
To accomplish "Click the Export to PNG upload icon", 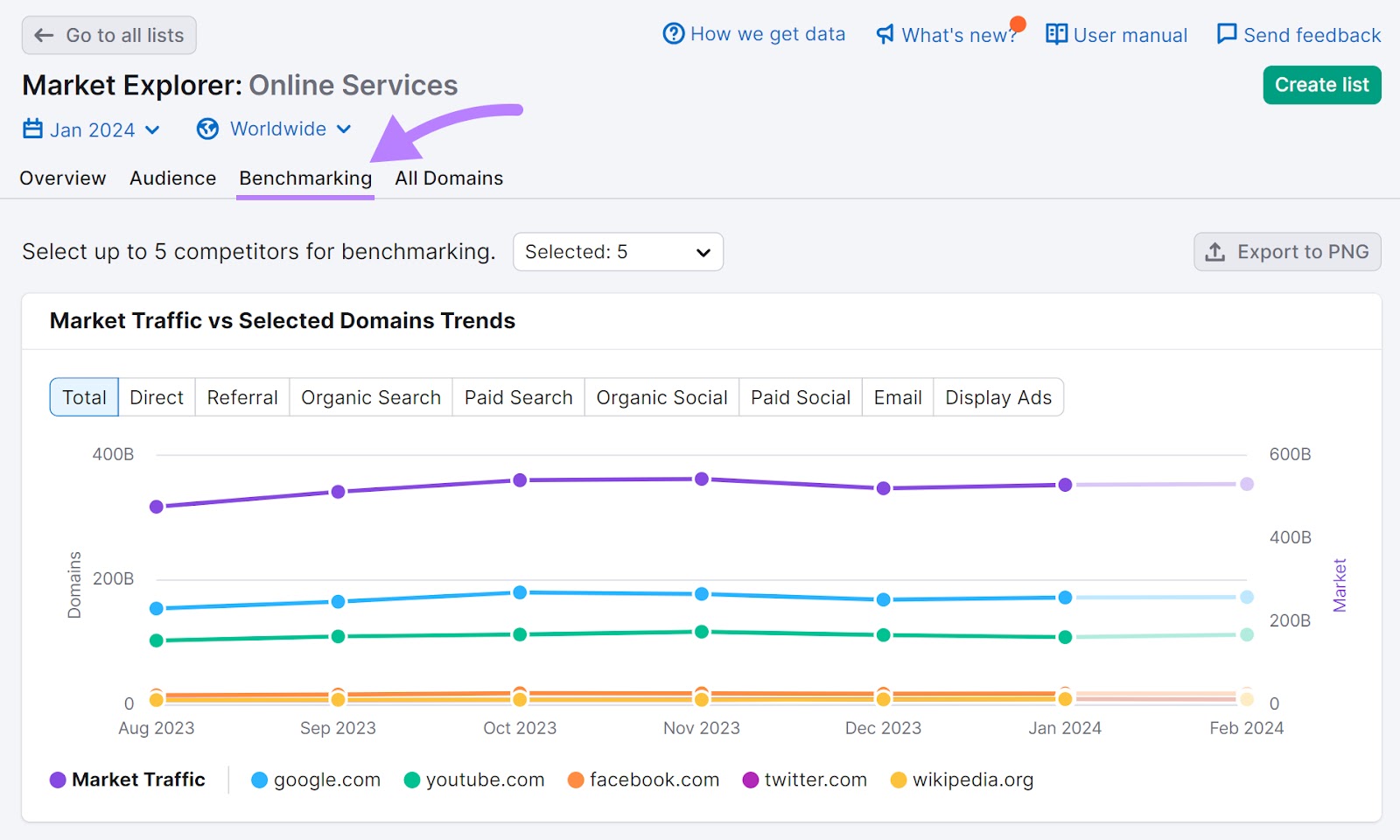I will point(1214,252).
